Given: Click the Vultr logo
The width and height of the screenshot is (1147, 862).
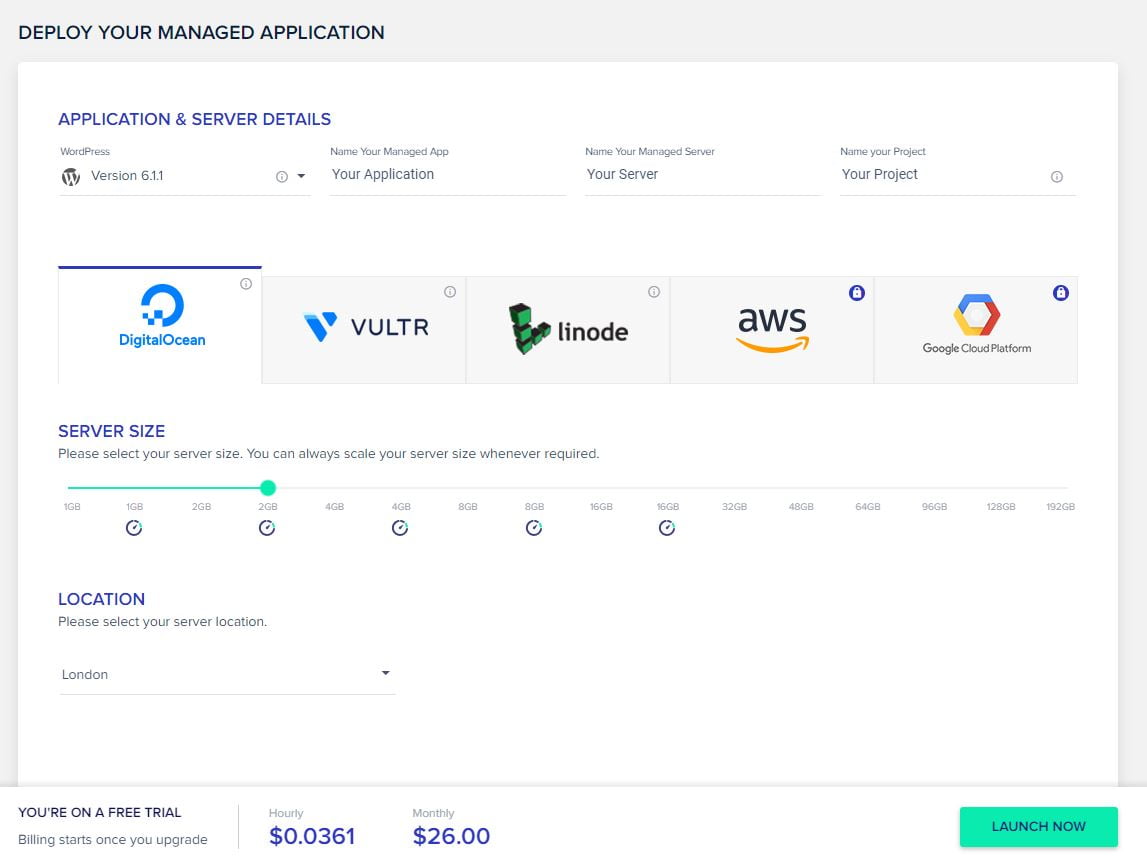Looking at the screenshot, I should (363, 327).
